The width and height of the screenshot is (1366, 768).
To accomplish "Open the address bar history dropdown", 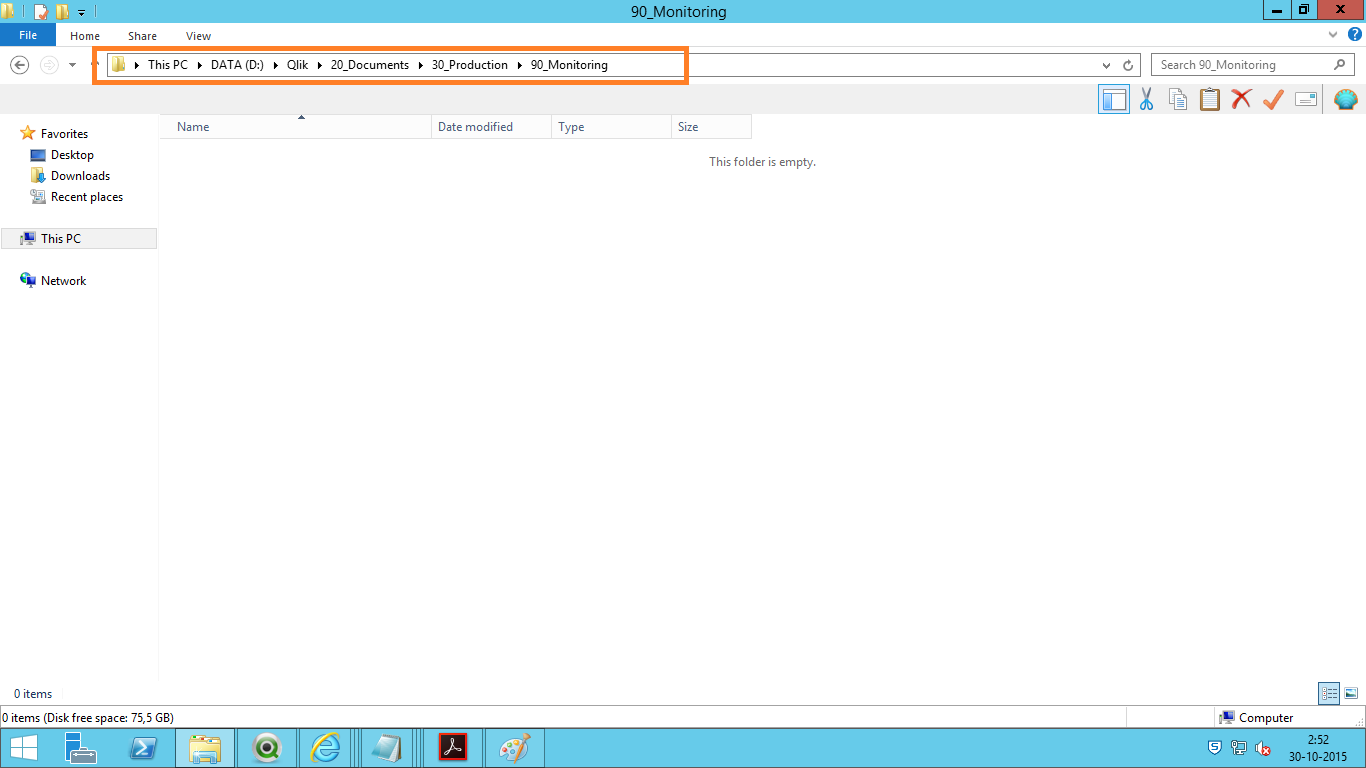I will [x=1106, y=65].
